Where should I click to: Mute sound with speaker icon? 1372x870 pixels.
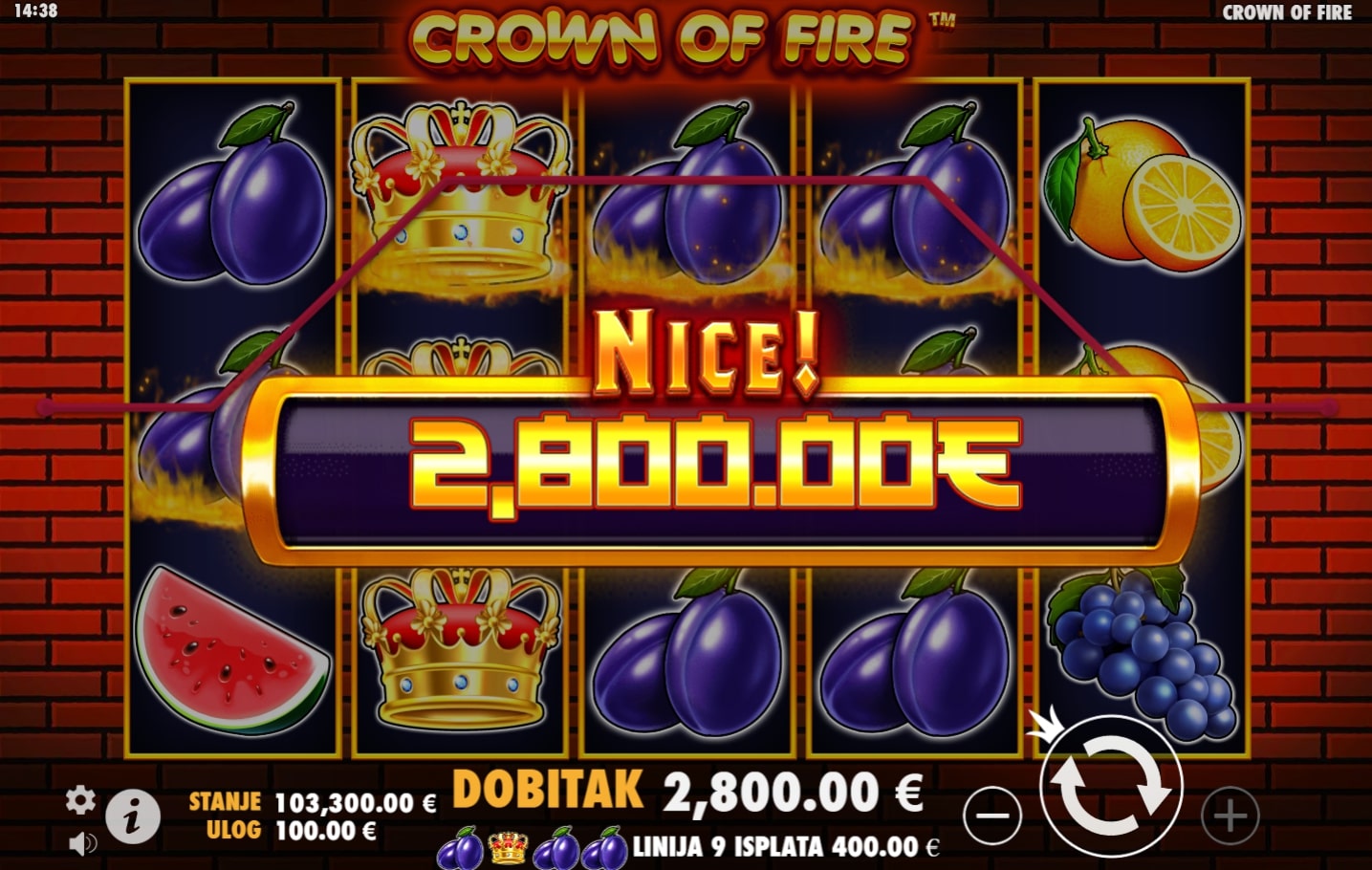coord(83,843)
